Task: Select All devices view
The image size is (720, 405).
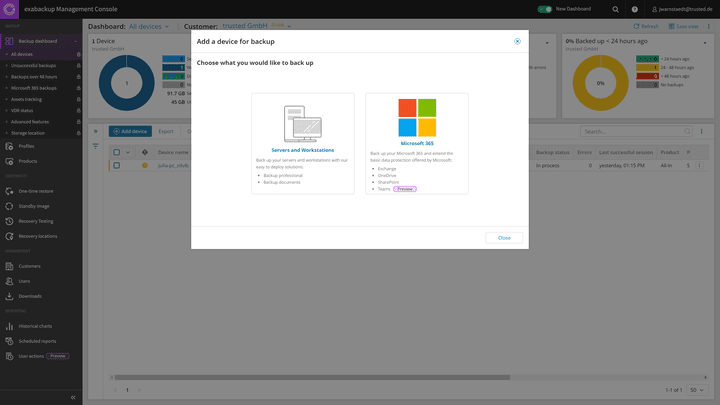Action: 22,54
